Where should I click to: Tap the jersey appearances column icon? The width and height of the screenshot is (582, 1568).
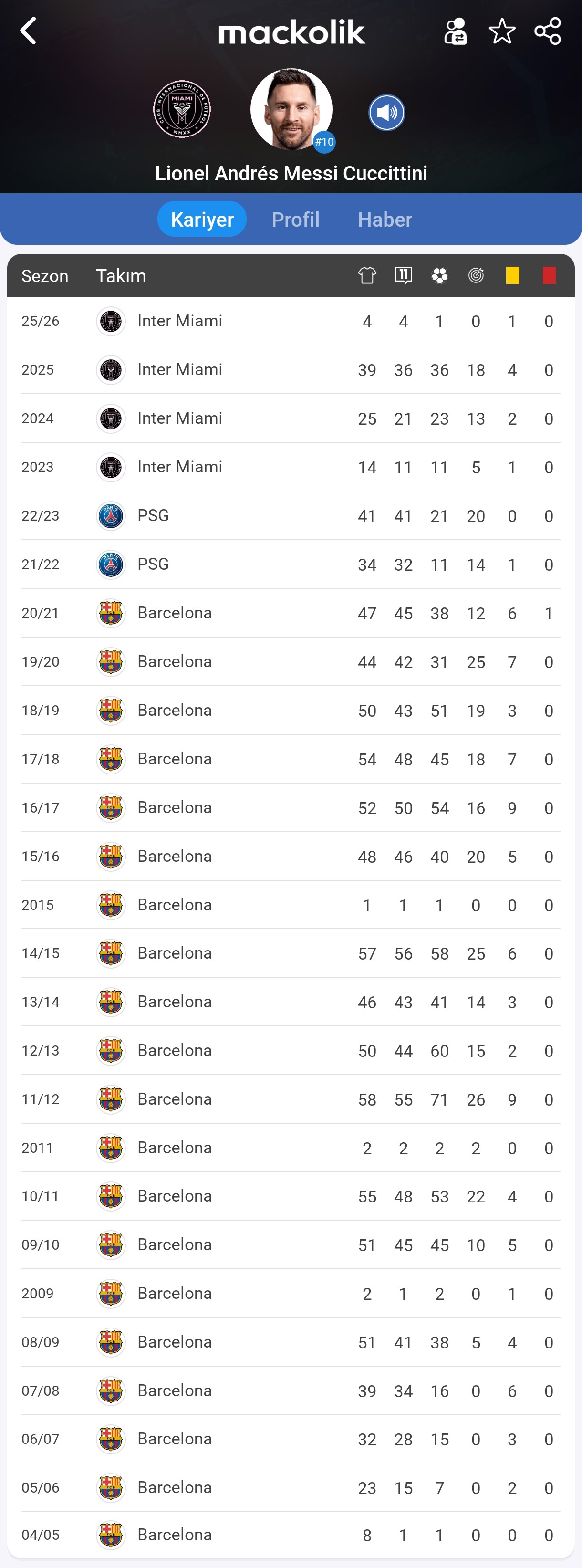(x=367, y=276)
